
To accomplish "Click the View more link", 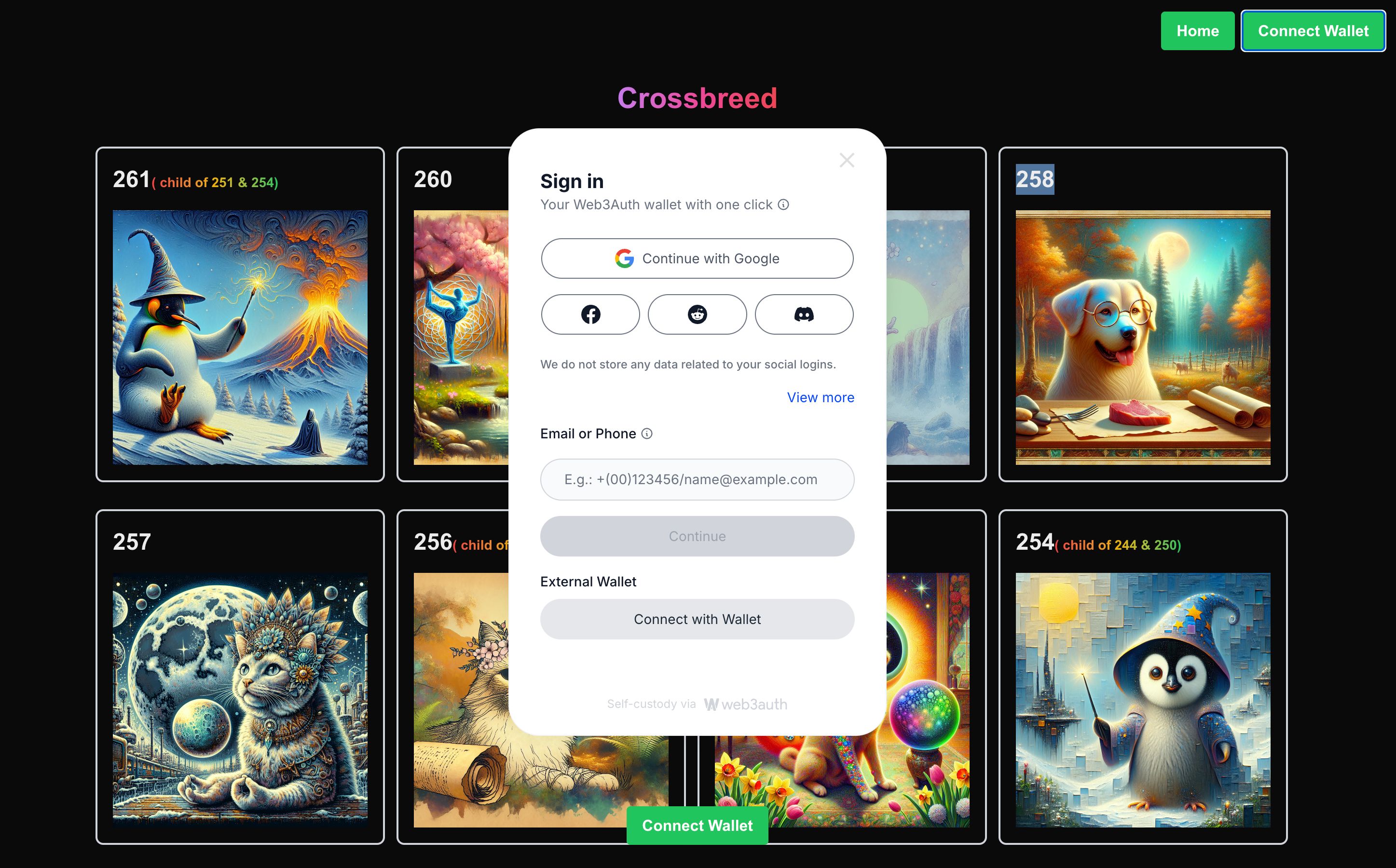I will pyautogui.click(x=820, y=397).
